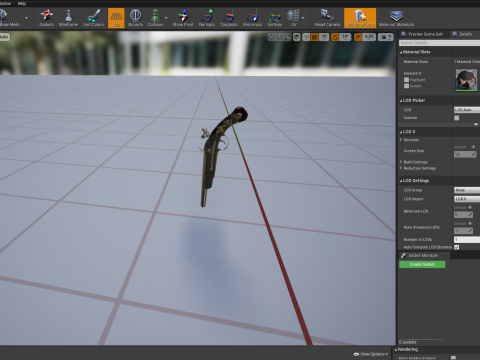Collapse the LOD Settings section
The image size is (480, 360).
click(401, 181)
